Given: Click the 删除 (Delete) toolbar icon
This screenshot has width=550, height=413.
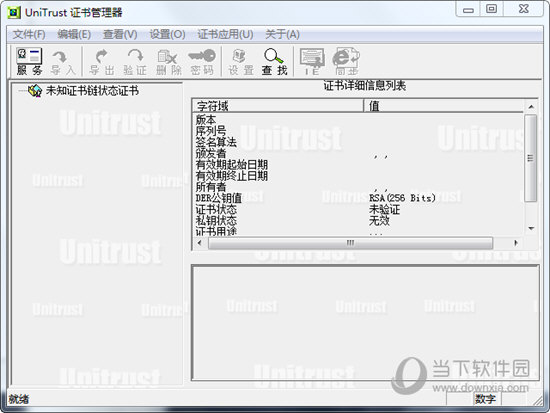Looking at the screenshot, I should tap(168, 62).
